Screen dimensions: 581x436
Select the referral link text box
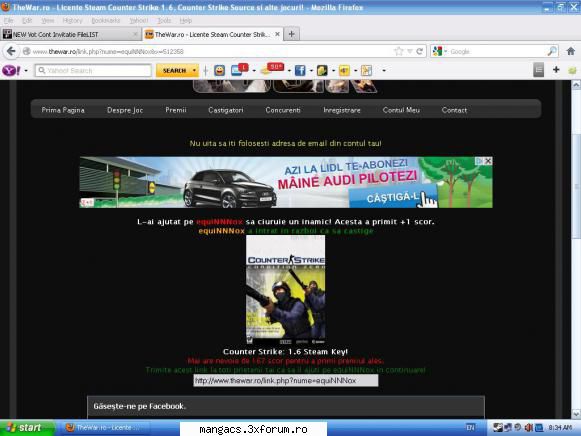[x=286, y=380]
